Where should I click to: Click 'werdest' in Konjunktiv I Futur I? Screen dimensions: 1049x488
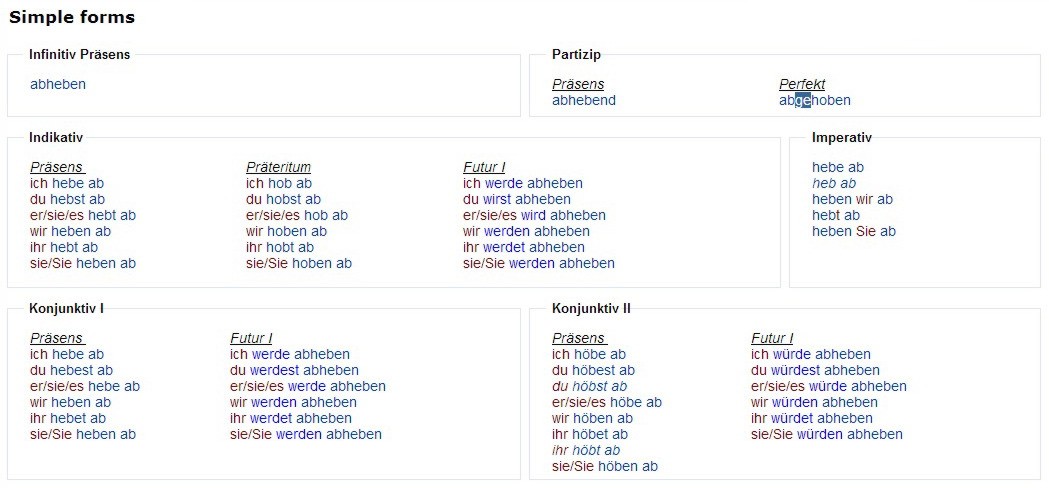pos(279,370)
